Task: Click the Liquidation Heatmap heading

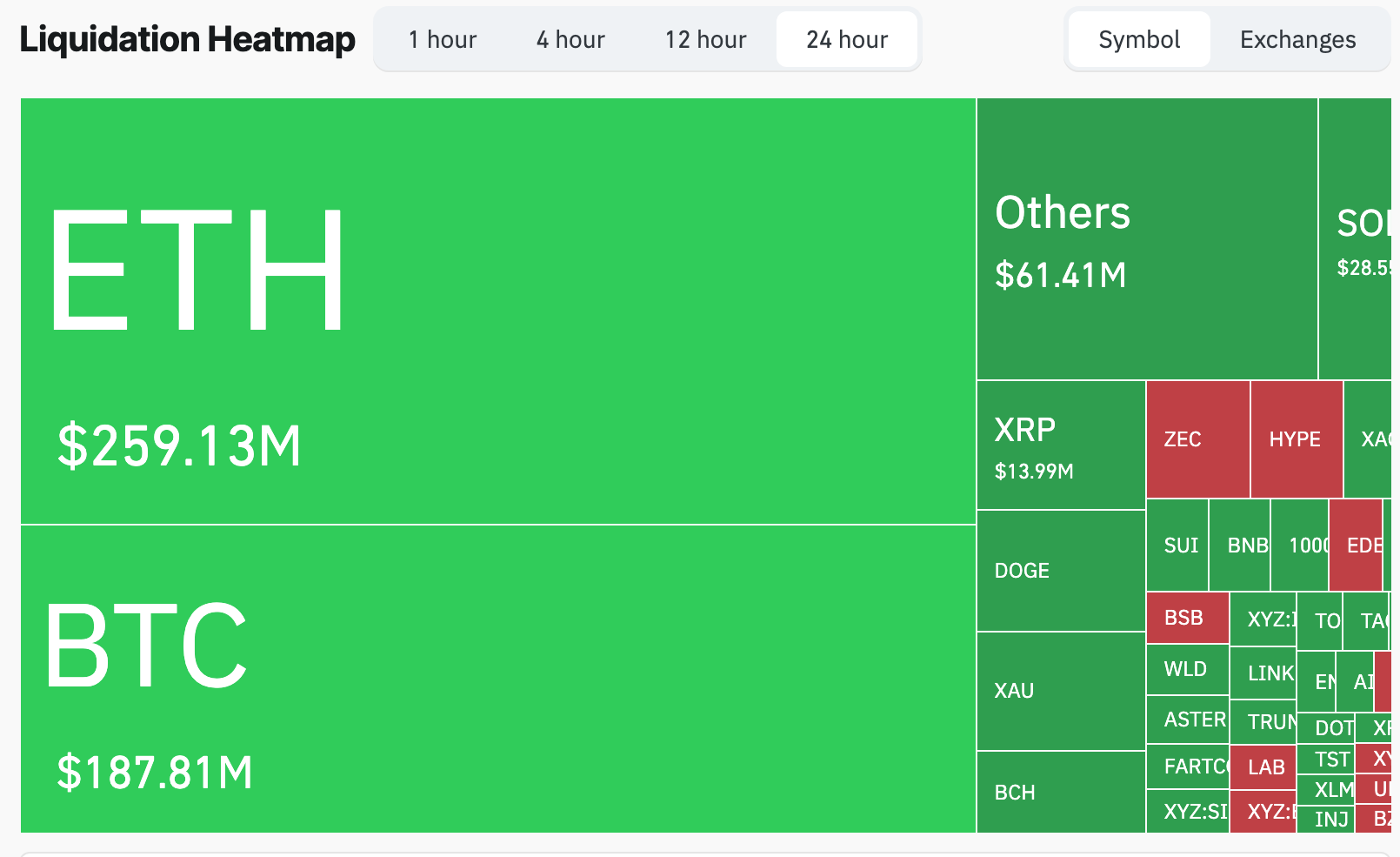Action: click(187, 39)
